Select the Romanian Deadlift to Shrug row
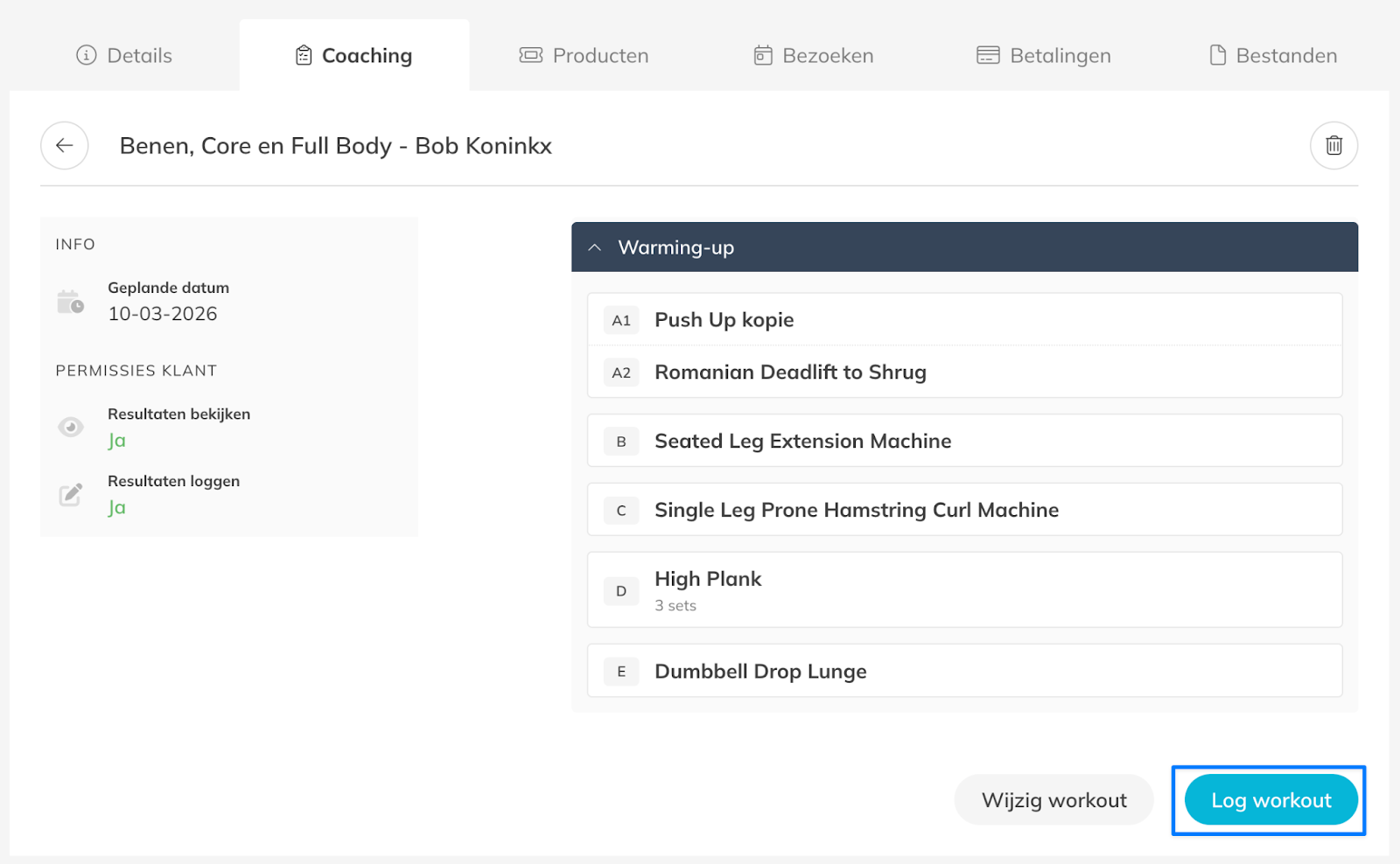Image resolution: width=1400 pixels, height=864 pixels. [964, 373]
